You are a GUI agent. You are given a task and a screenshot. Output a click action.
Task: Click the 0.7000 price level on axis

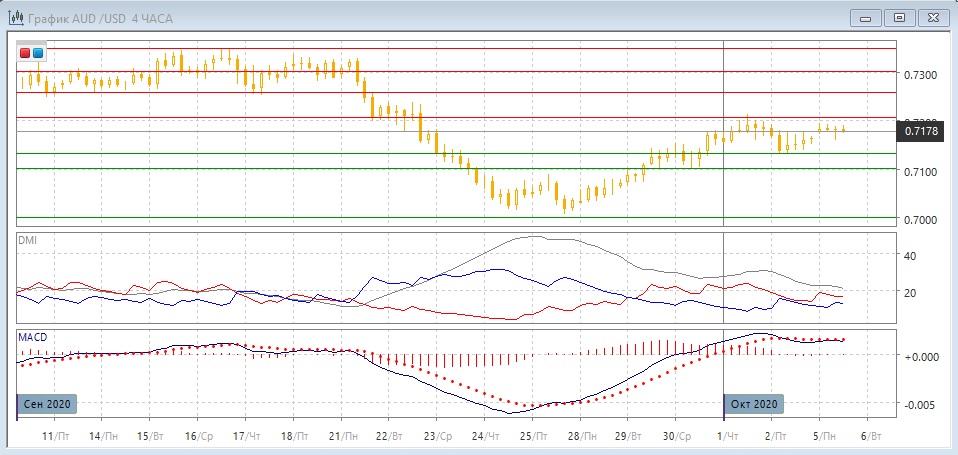(920, 220)
